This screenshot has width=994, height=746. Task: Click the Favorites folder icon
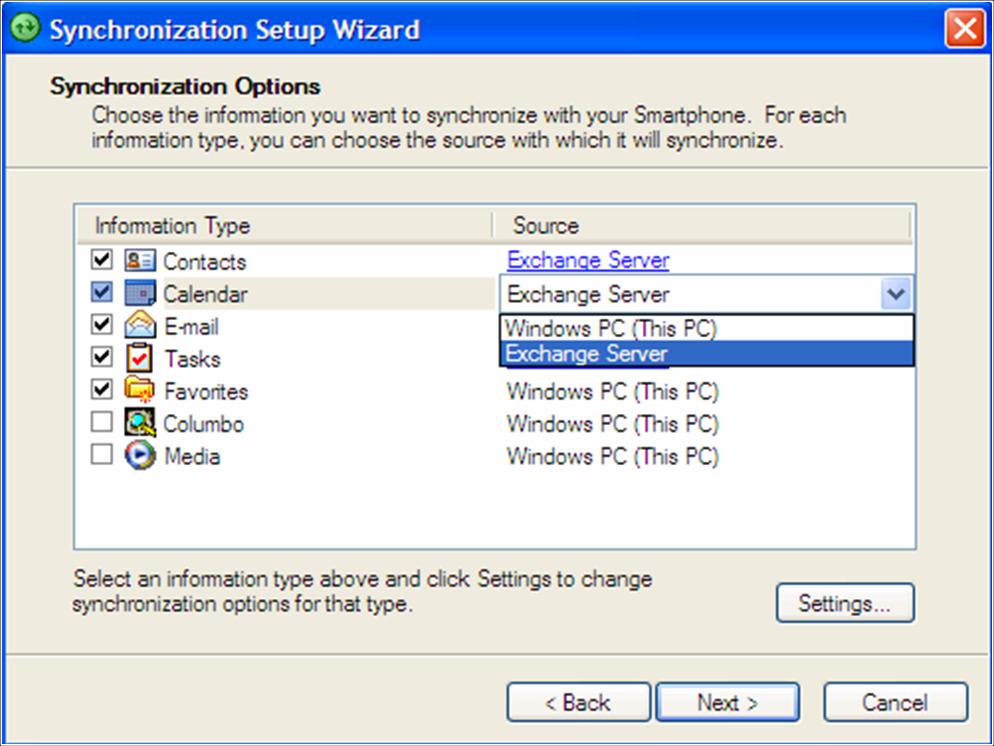[x=139, y=389]
